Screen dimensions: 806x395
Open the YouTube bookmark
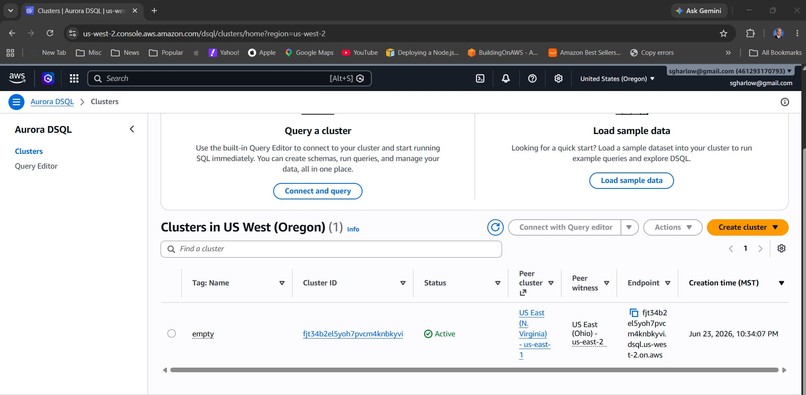pyautogui.click(x=360, y=52)
